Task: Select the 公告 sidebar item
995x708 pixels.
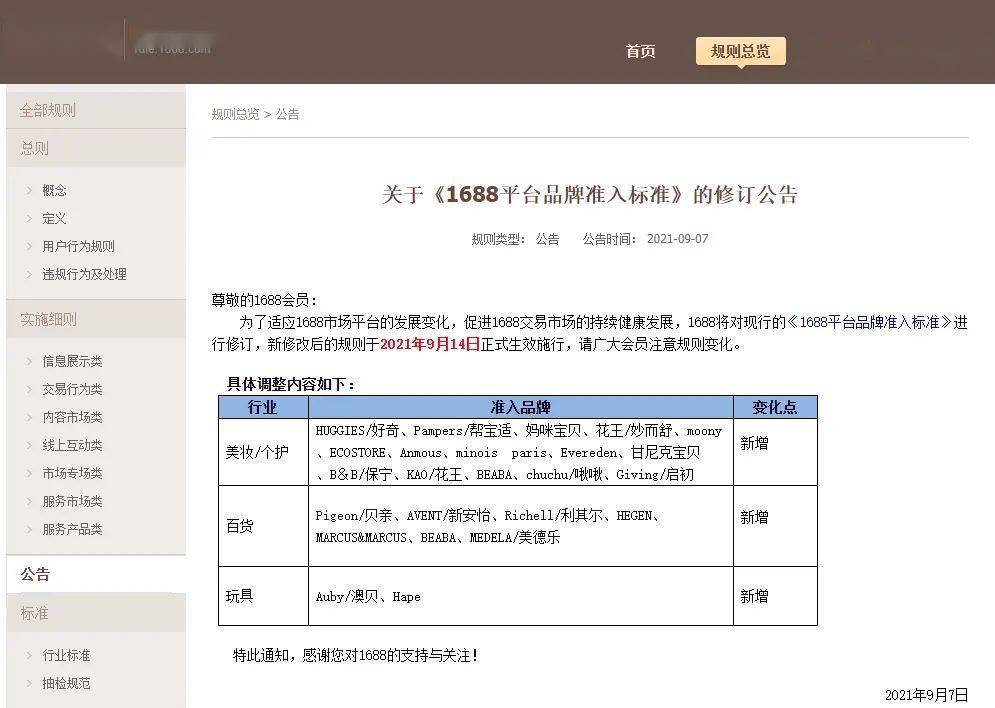Action: (x=96, y=574)
